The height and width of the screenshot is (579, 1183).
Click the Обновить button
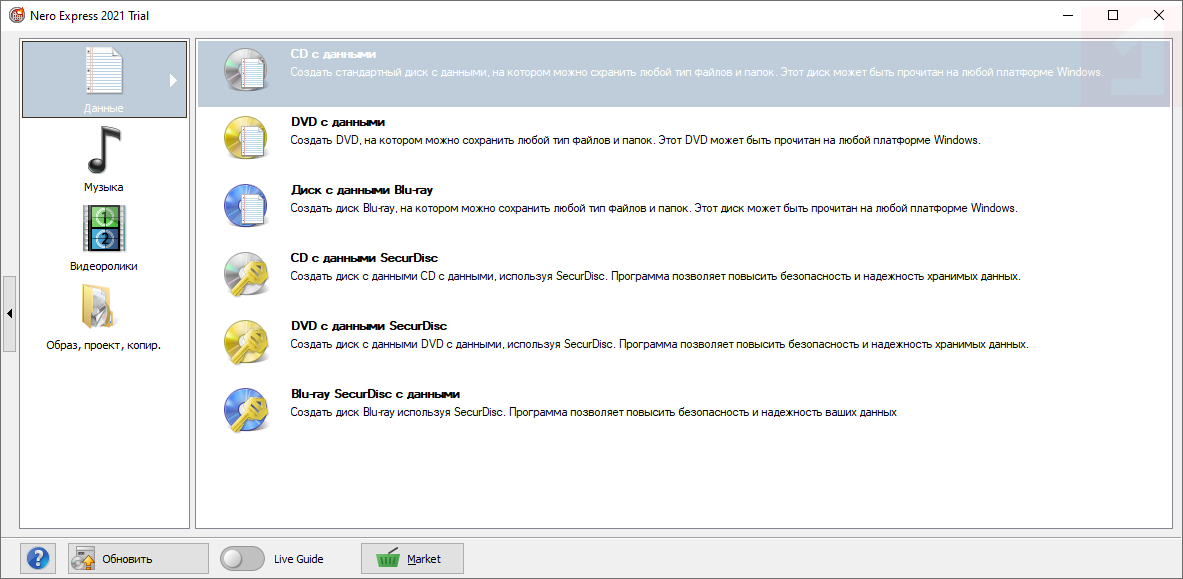pos(138,559)
